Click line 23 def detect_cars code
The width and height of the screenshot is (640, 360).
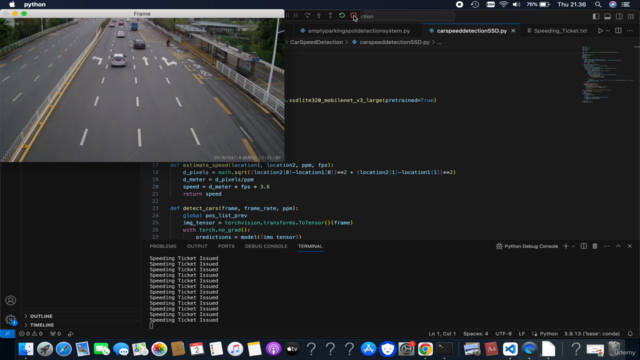(234, 208)
